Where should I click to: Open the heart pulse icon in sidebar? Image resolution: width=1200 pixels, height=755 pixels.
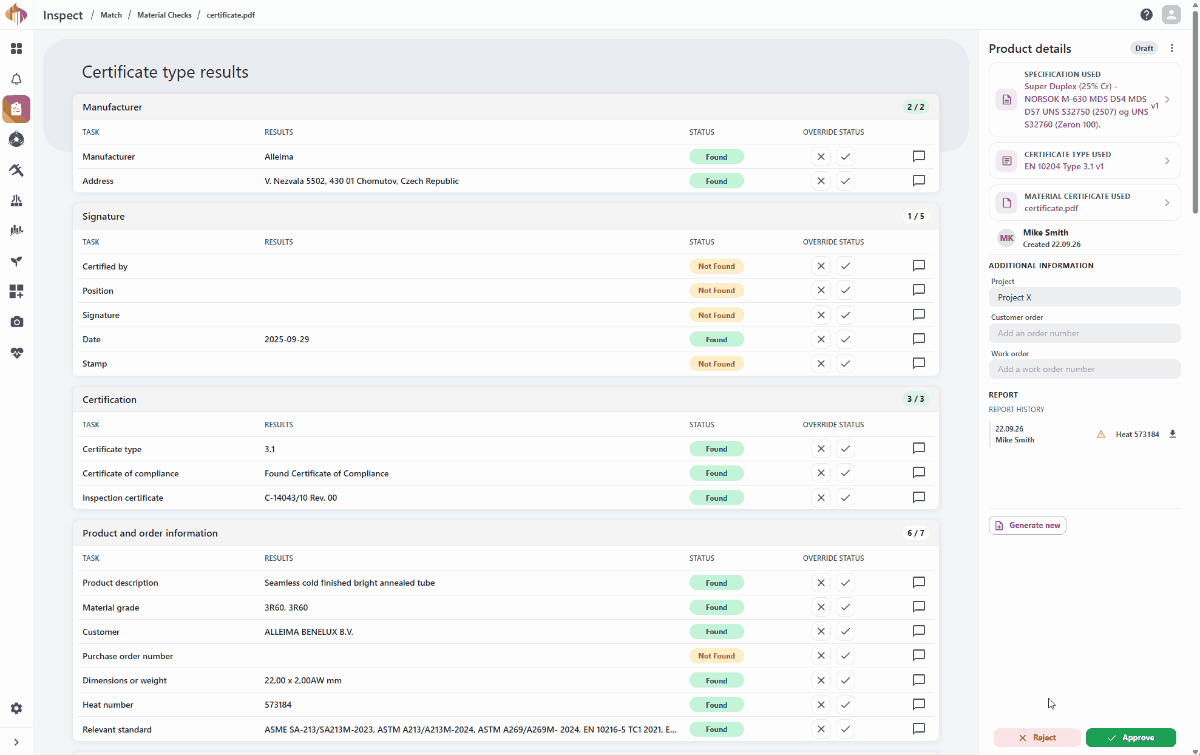pos(16,352)
